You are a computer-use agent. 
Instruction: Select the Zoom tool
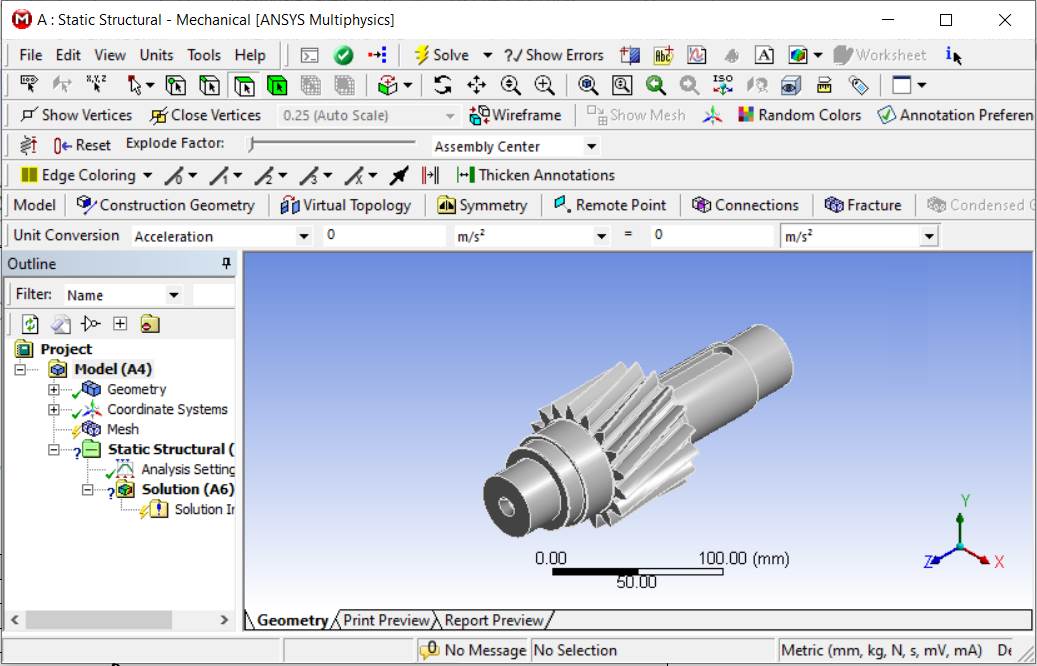tap(510, 85)
